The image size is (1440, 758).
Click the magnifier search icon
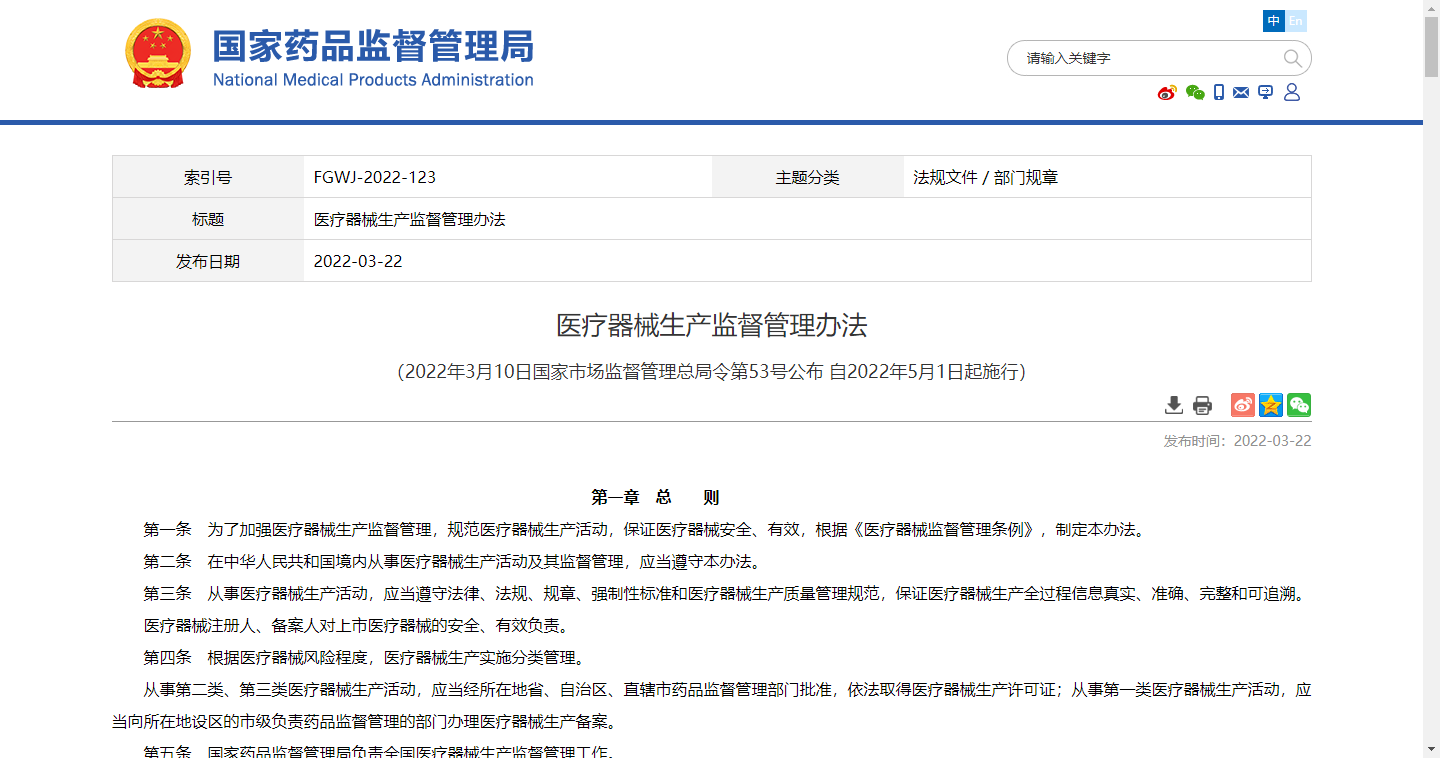(x=1292, y=58)
